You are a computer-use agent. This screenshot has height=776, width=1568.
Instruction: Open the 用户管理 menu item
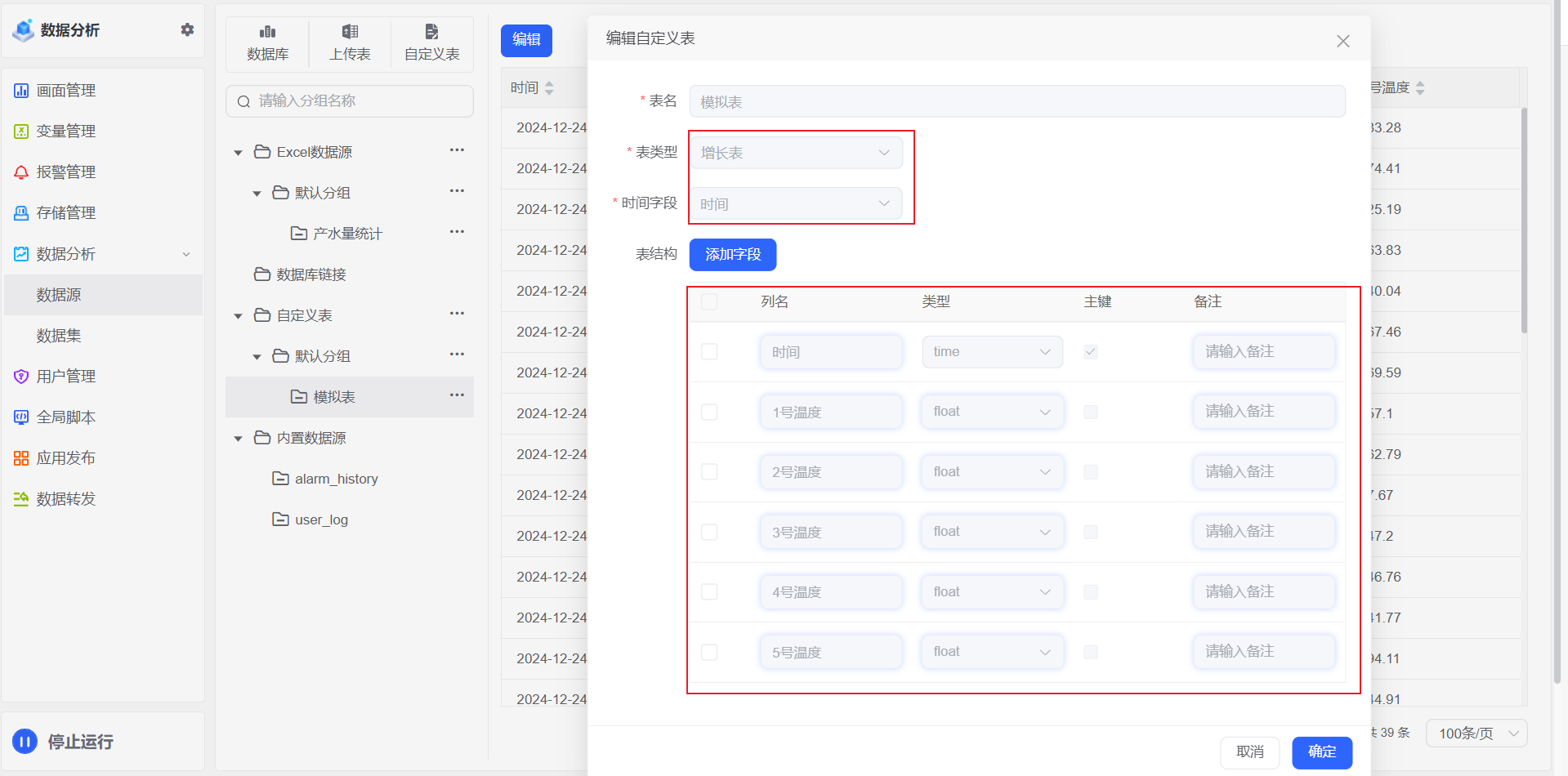pyautogui.click(x=66, y=377)
